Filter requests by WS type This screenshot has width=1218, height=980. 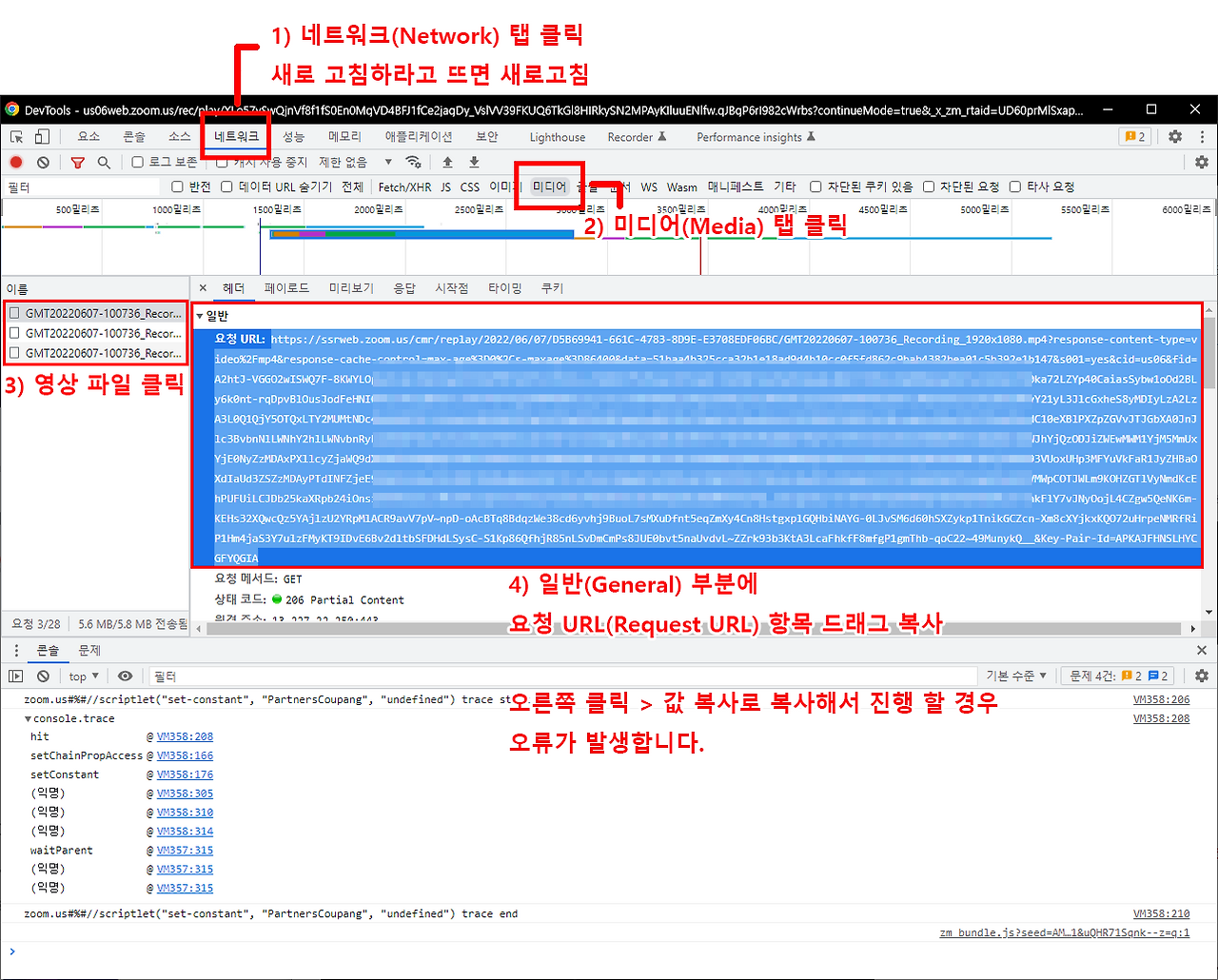click(x=649, y=187)
